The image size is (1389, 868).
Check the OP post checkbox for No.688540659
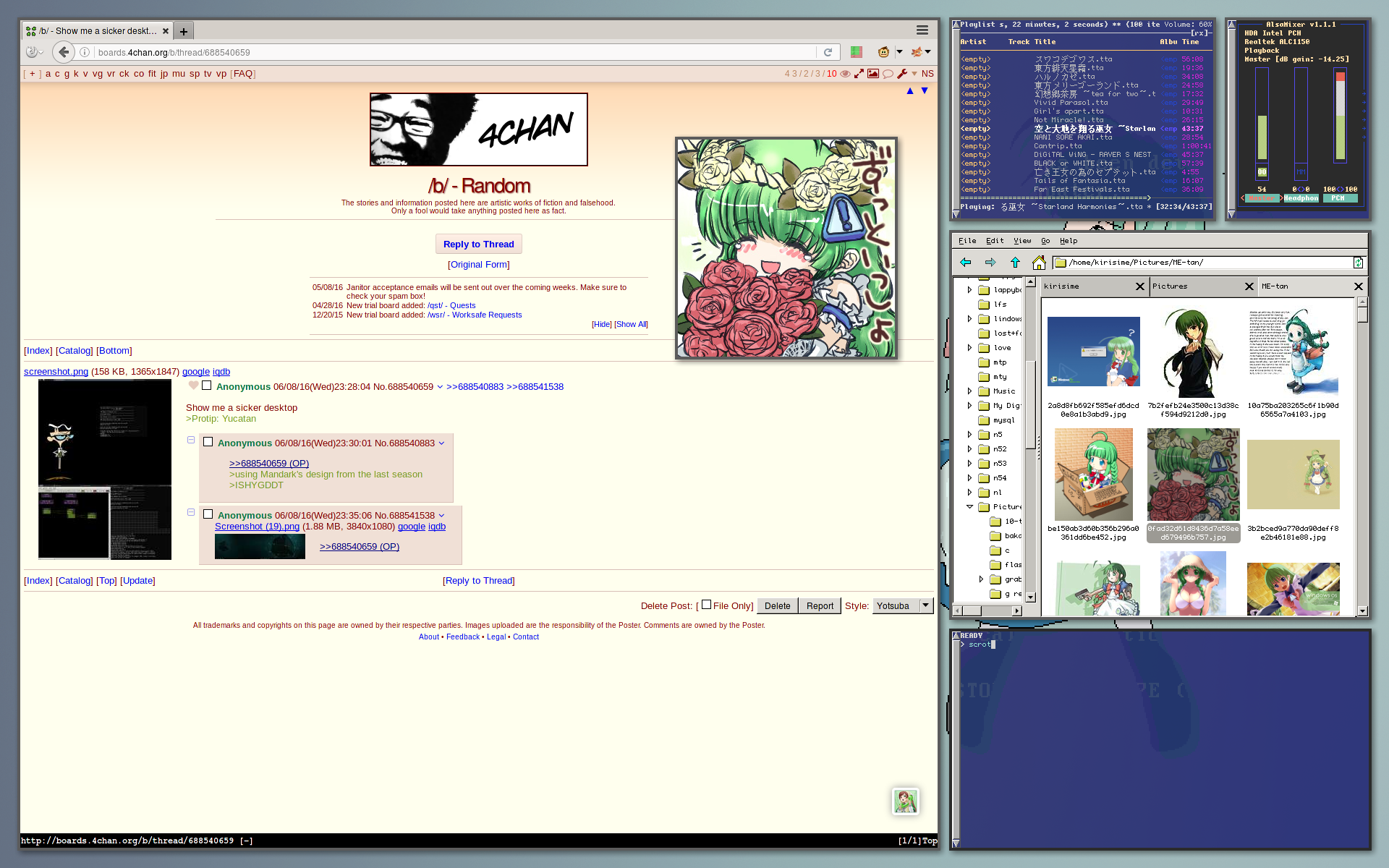coord(206,386)
